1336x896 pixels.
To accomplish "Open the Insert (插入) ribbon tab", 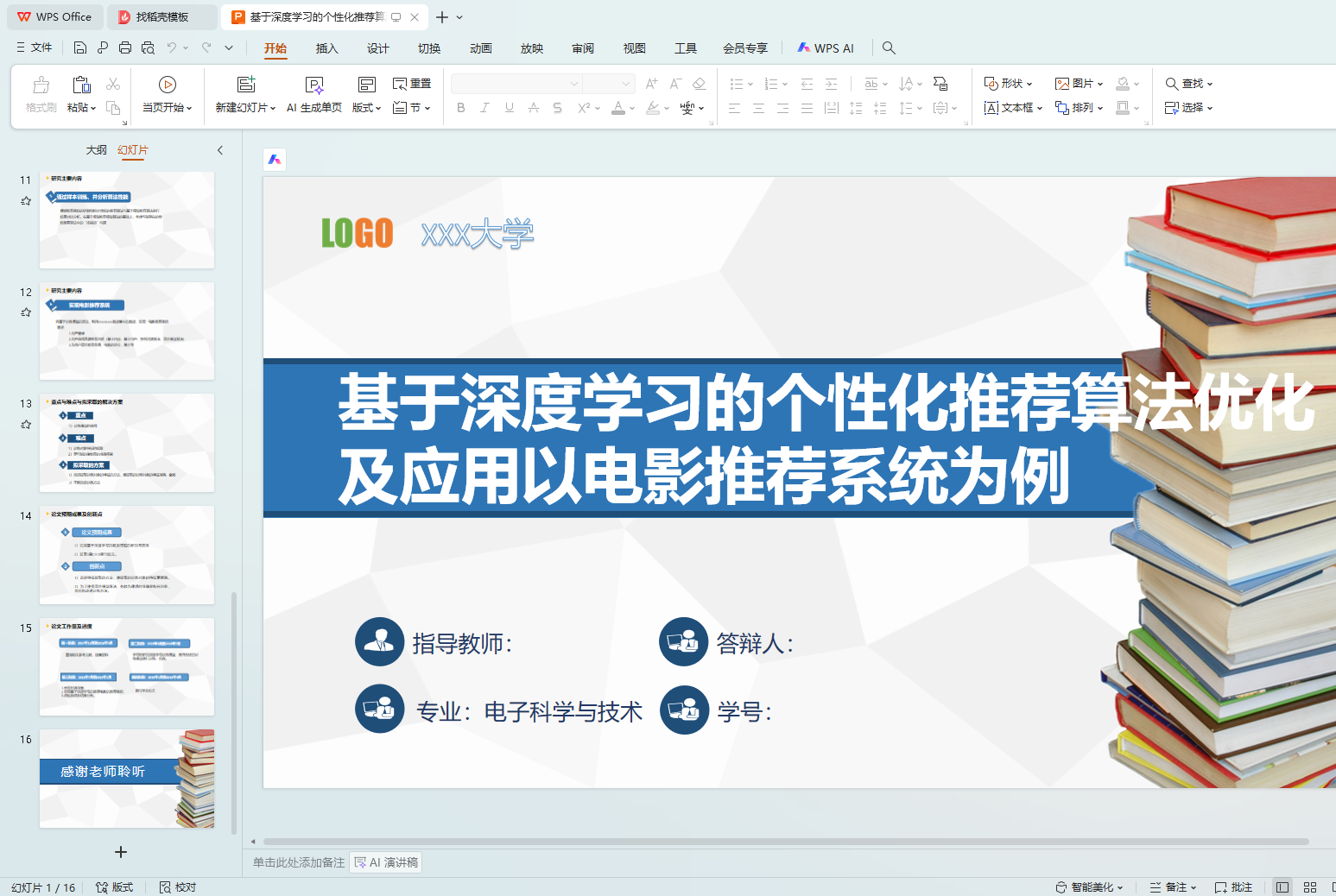I will (x=326, y=48).
